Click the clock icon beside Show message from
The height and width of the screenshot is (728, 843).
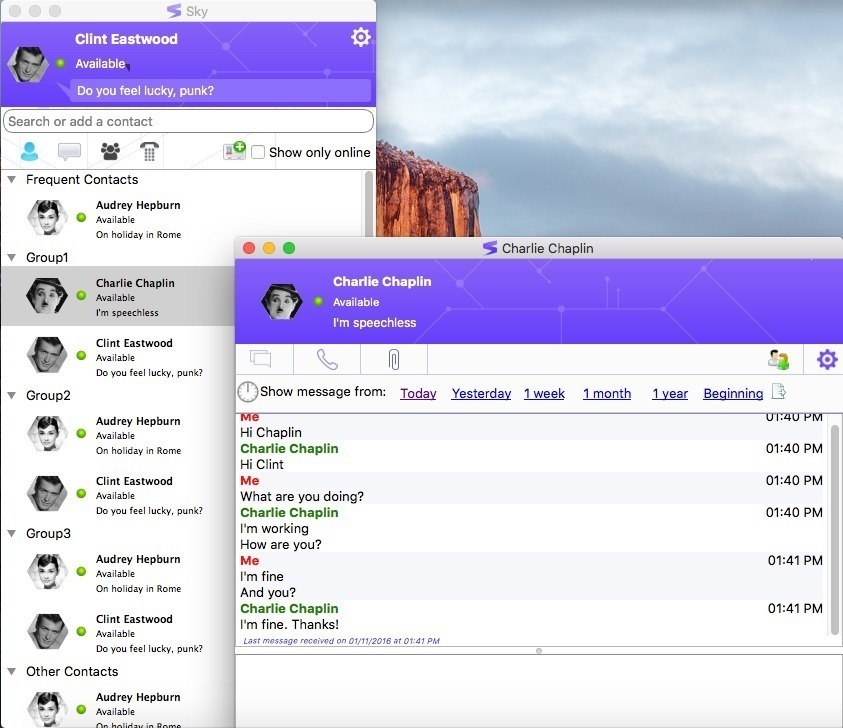point(247,392)
